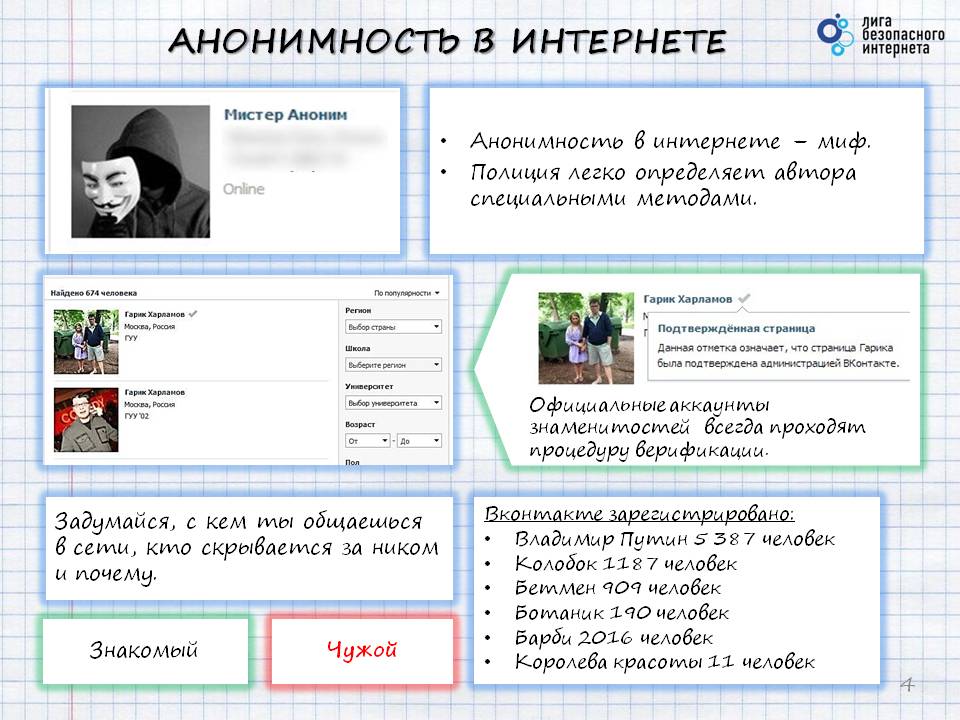The image size is (960, 720).
Task: Expand the Выберите регион dropdown
Action: point(393,365)
